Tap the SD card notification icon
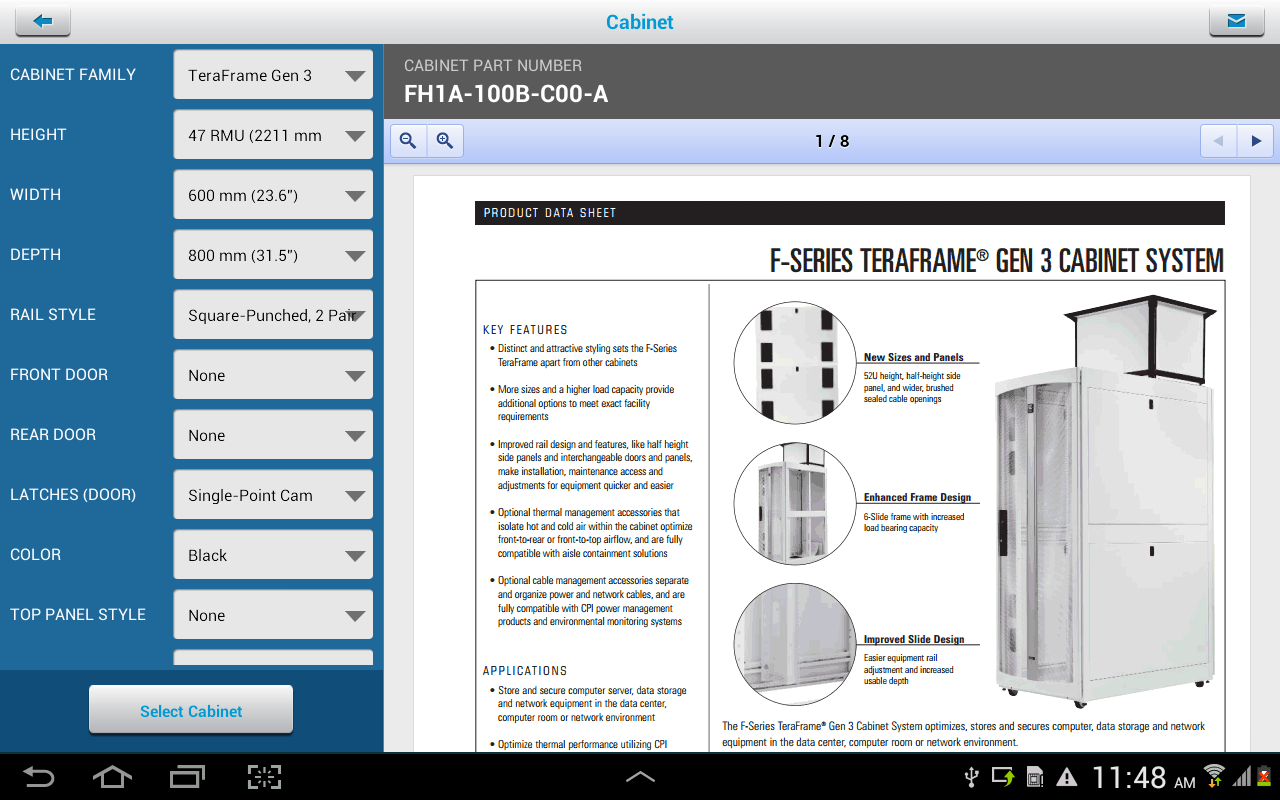This screenshot has width=1280, height=800. [x=1036, y=777]
